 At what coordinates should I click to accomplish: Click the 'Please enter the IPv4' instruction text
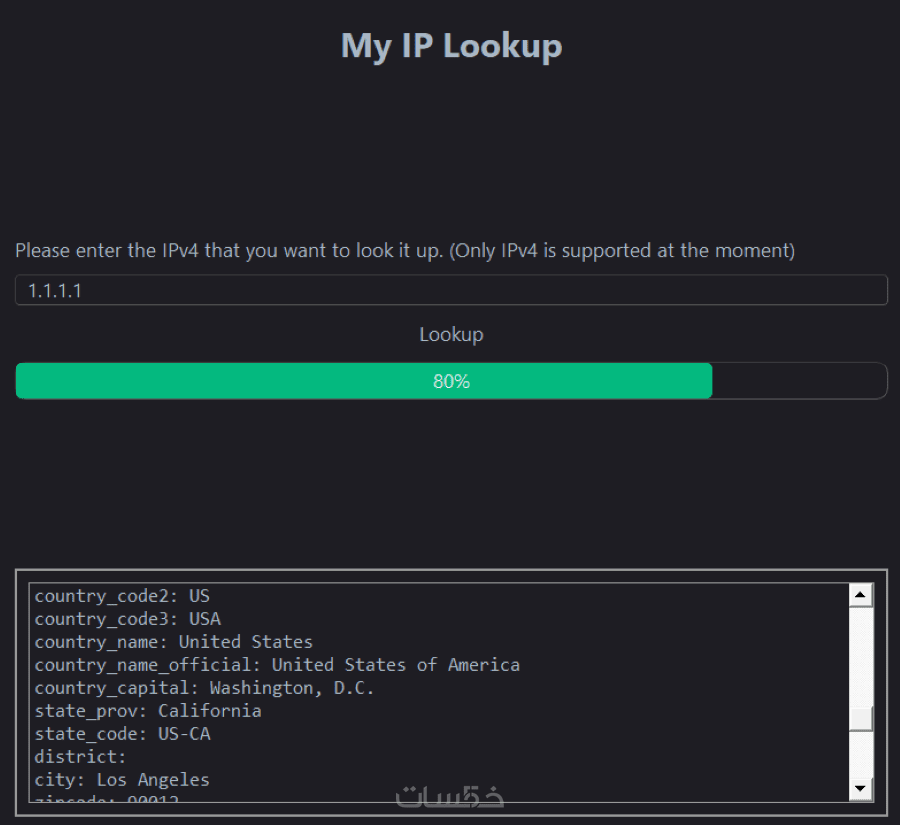coord(405,251)
